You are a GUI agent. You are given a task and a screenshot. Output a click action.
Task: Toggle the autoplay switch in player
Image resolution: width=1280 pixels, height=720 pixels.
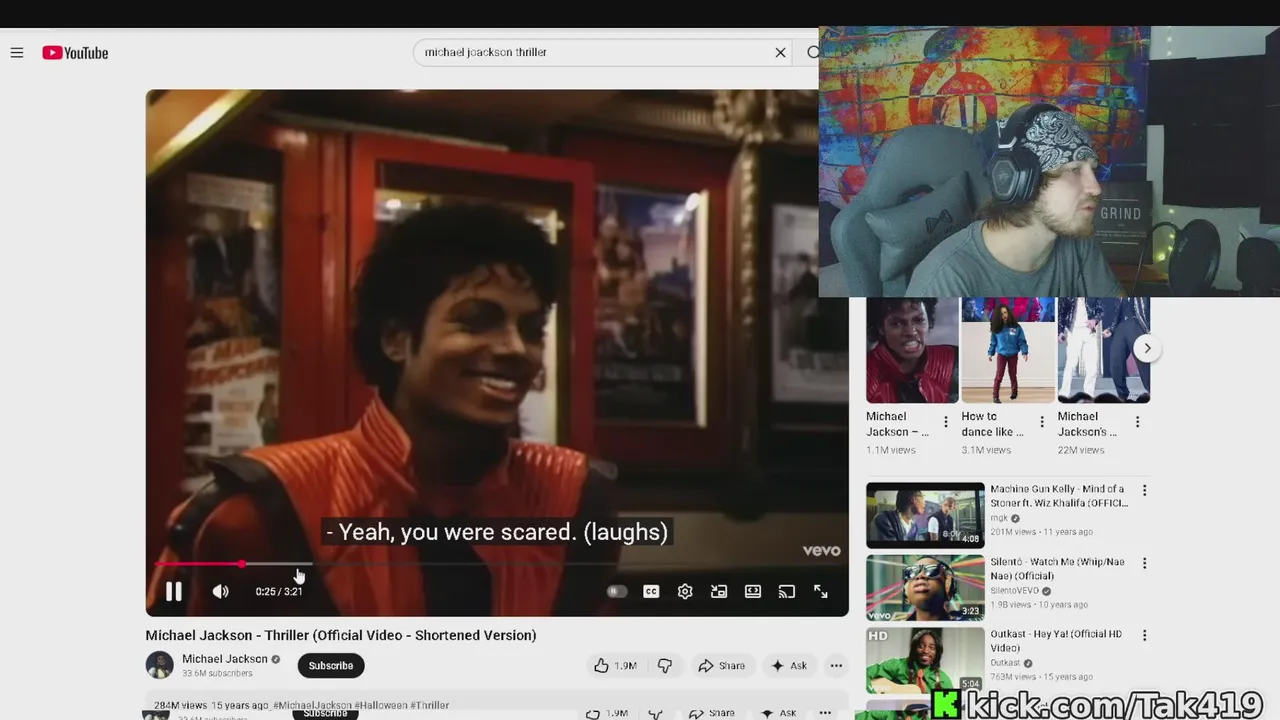[617, 591]
